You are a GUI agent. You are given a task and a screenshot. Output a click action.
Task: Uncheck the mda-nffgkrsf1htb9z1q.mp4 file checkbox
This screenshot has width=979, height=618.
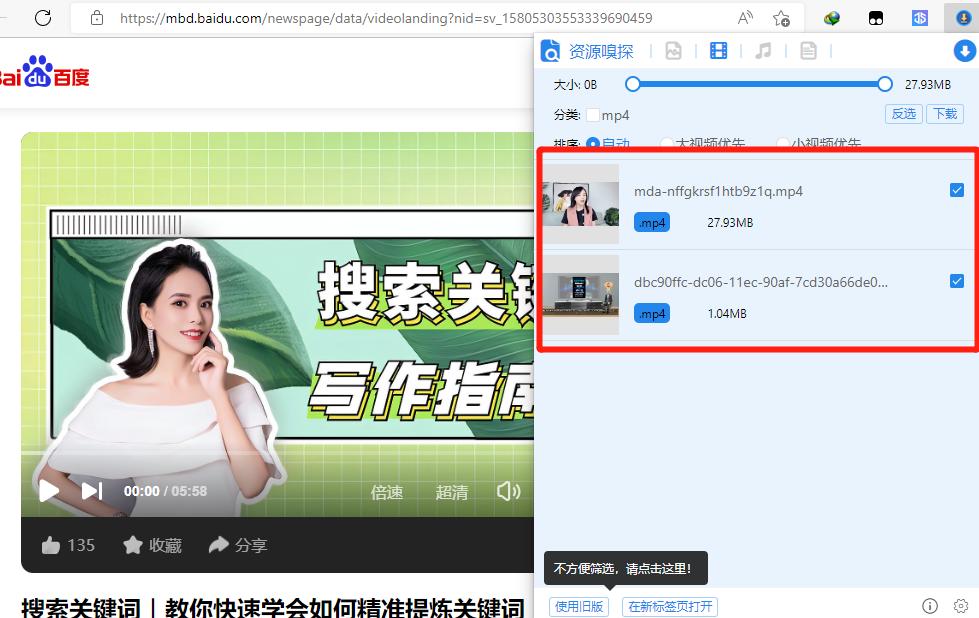(x=957, y=190)
